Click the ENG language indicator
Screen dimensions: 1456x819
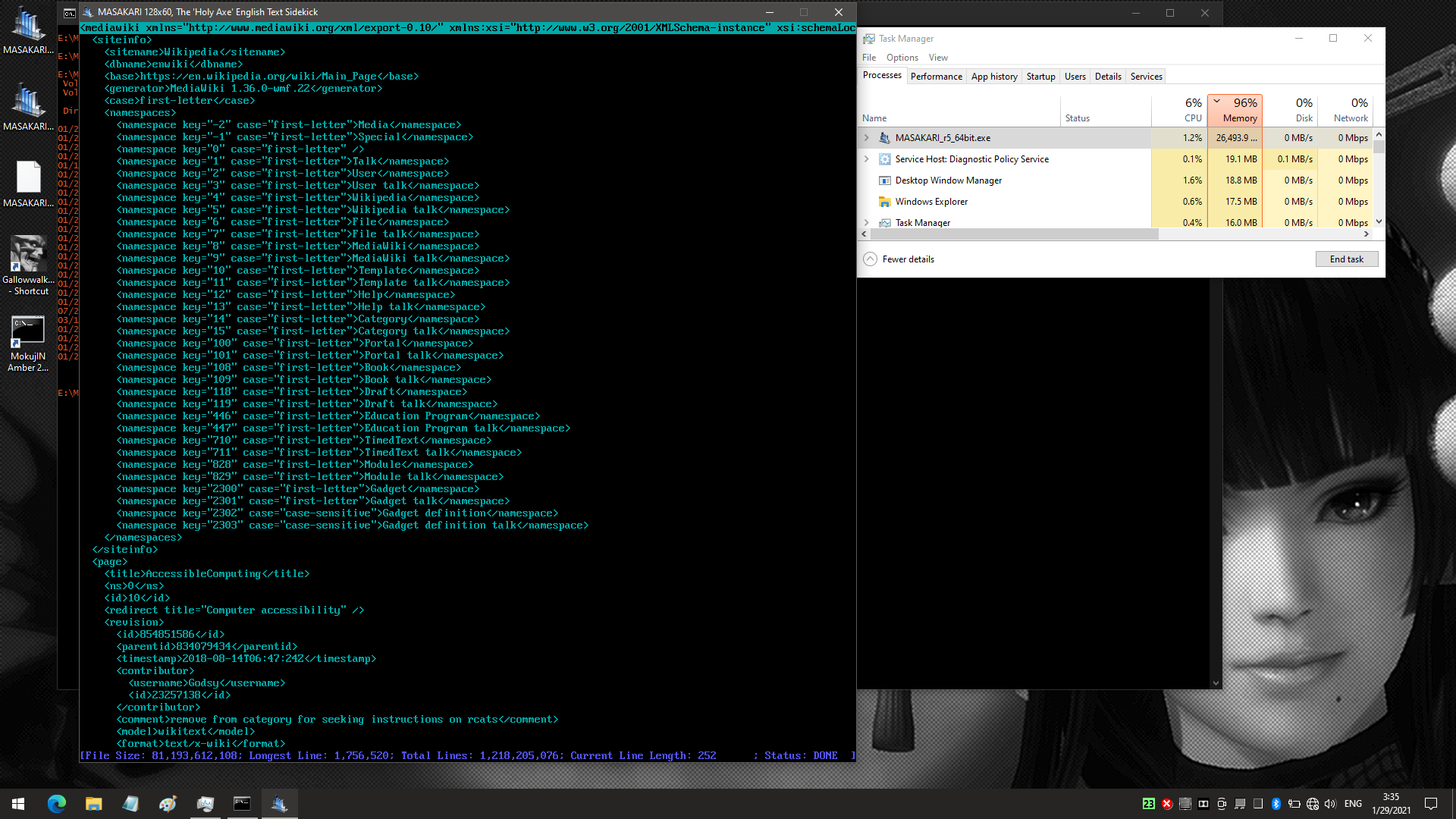[x=1353, y=804]
